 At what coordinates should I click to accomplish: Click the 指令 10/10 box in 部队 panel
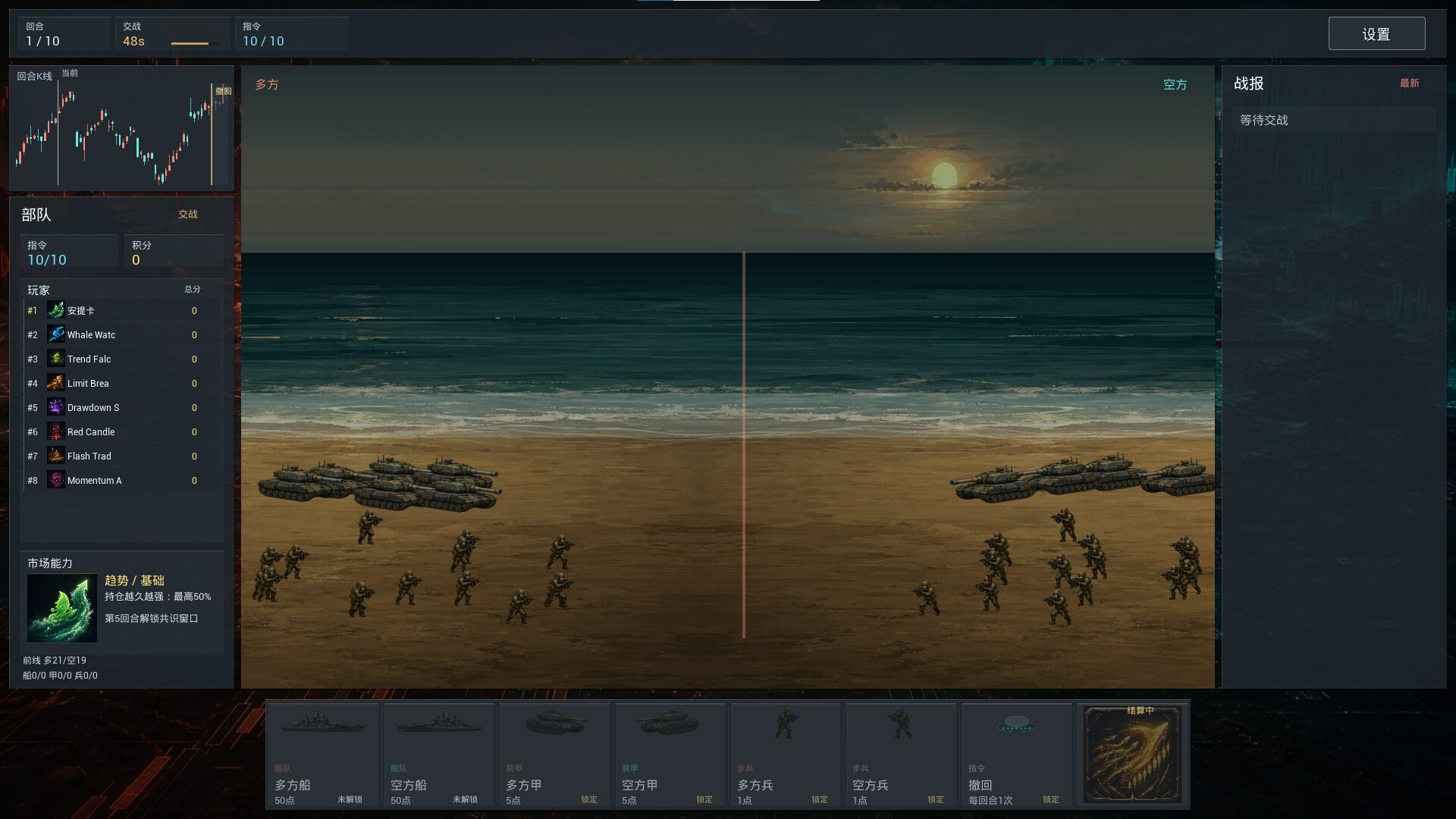68,253
